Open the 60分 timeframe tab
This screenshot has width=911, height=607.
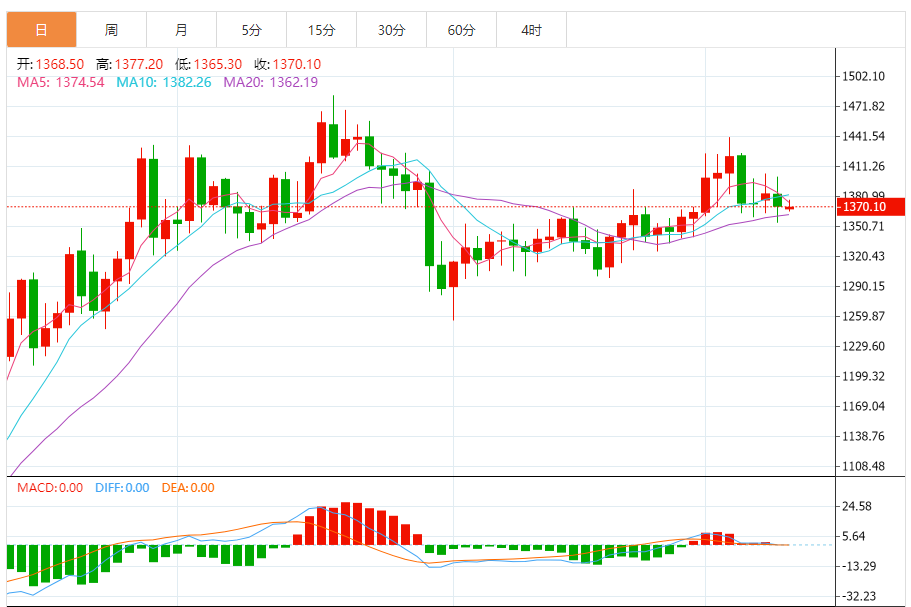pos(461,30)
